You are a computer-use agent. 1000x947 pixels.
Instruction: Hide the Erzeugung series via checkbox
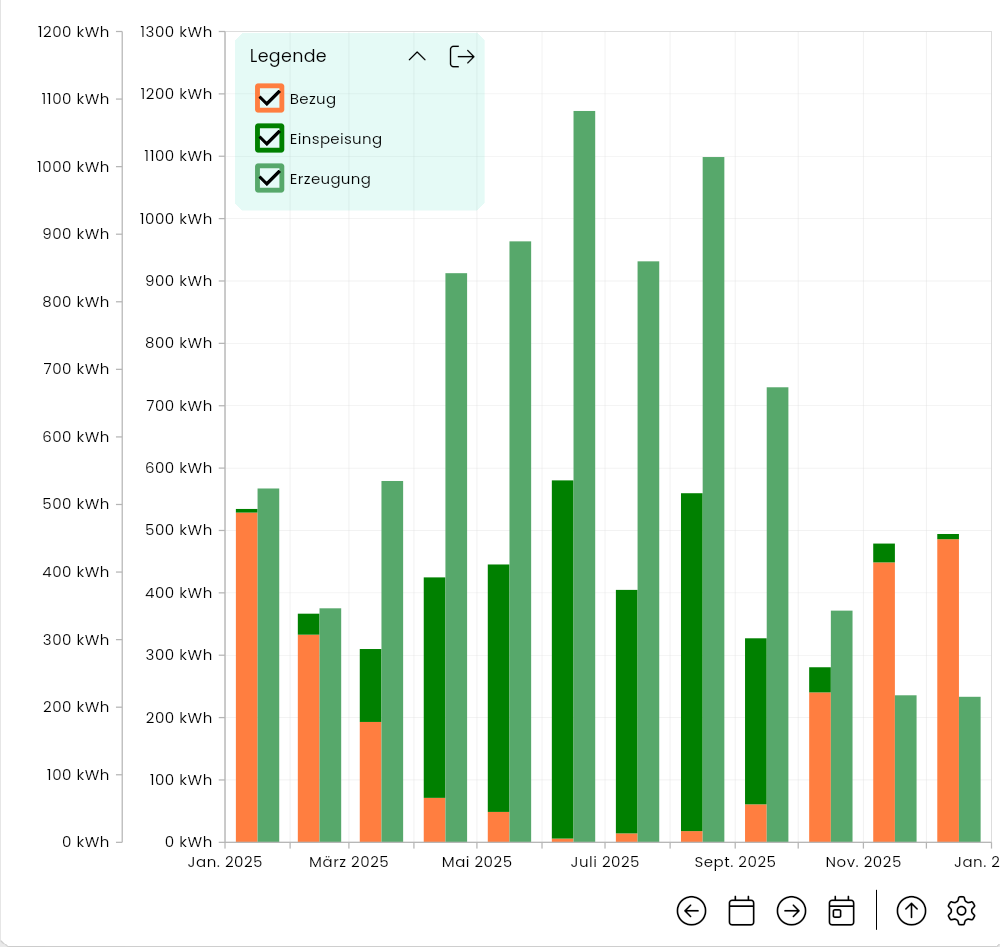(270, 178)
